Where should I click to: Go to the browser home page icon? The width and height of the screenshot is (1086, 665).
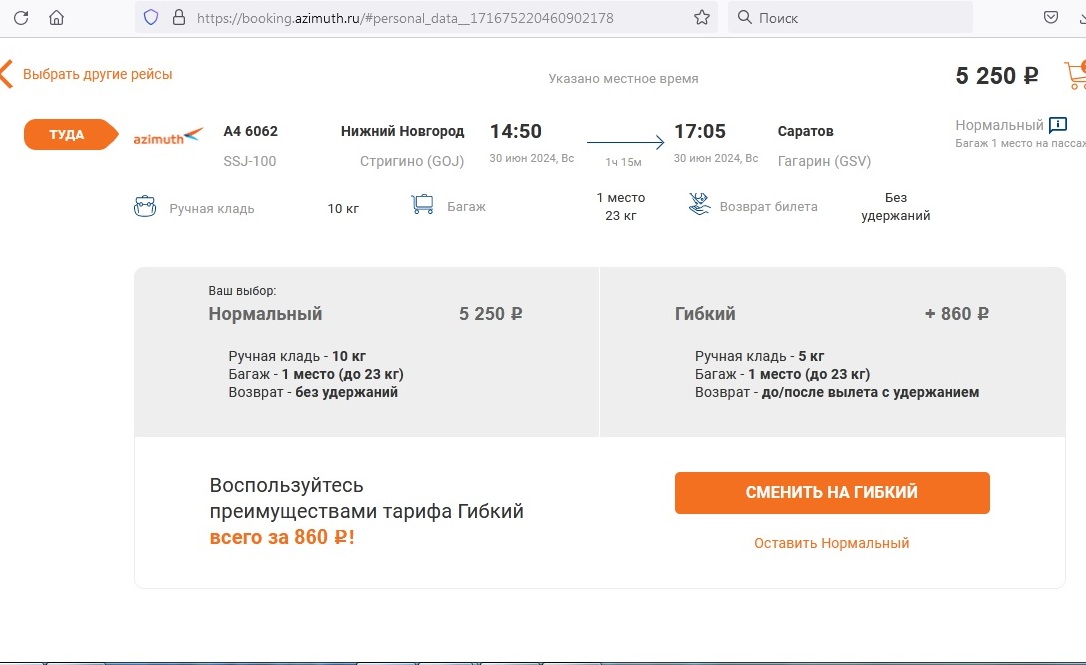coord(56,17)
